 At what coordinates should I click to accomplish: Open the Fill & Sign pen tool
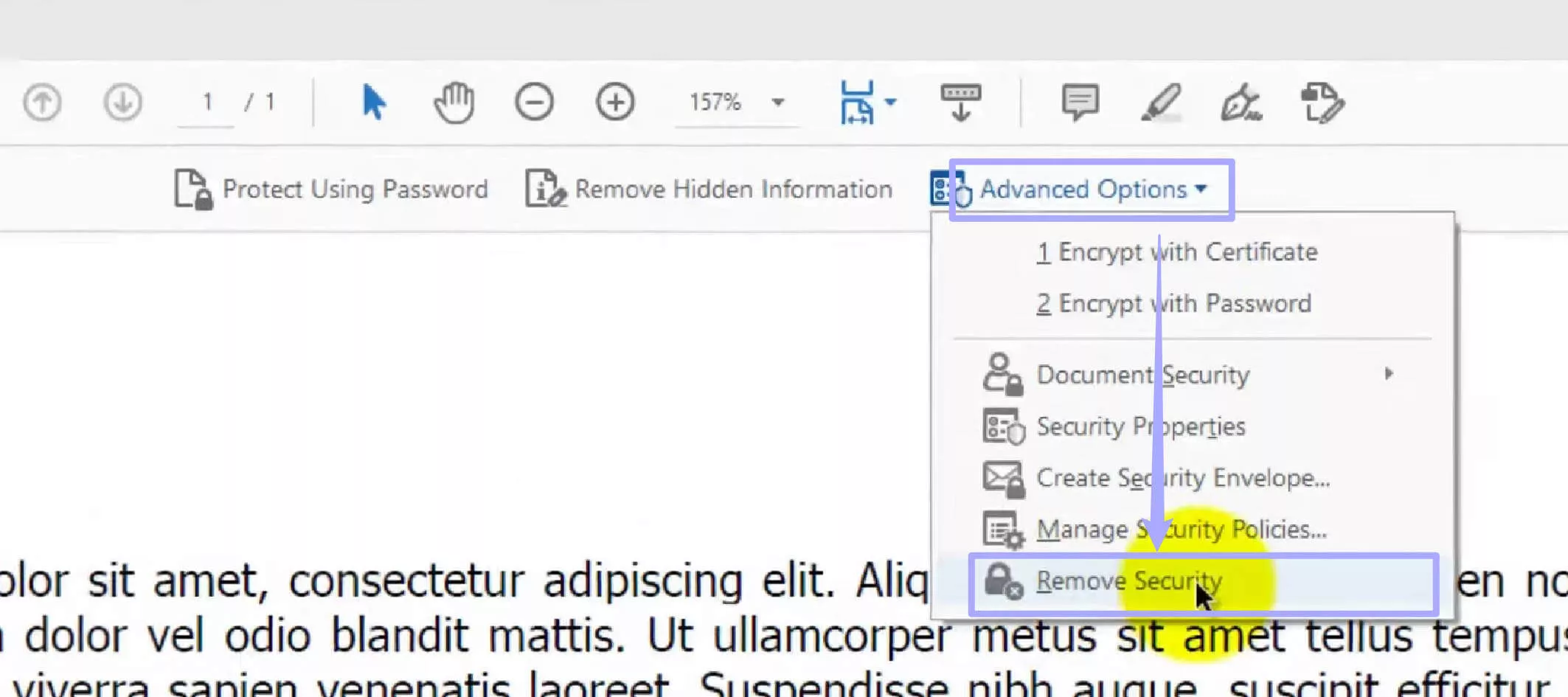[1242, 103]
